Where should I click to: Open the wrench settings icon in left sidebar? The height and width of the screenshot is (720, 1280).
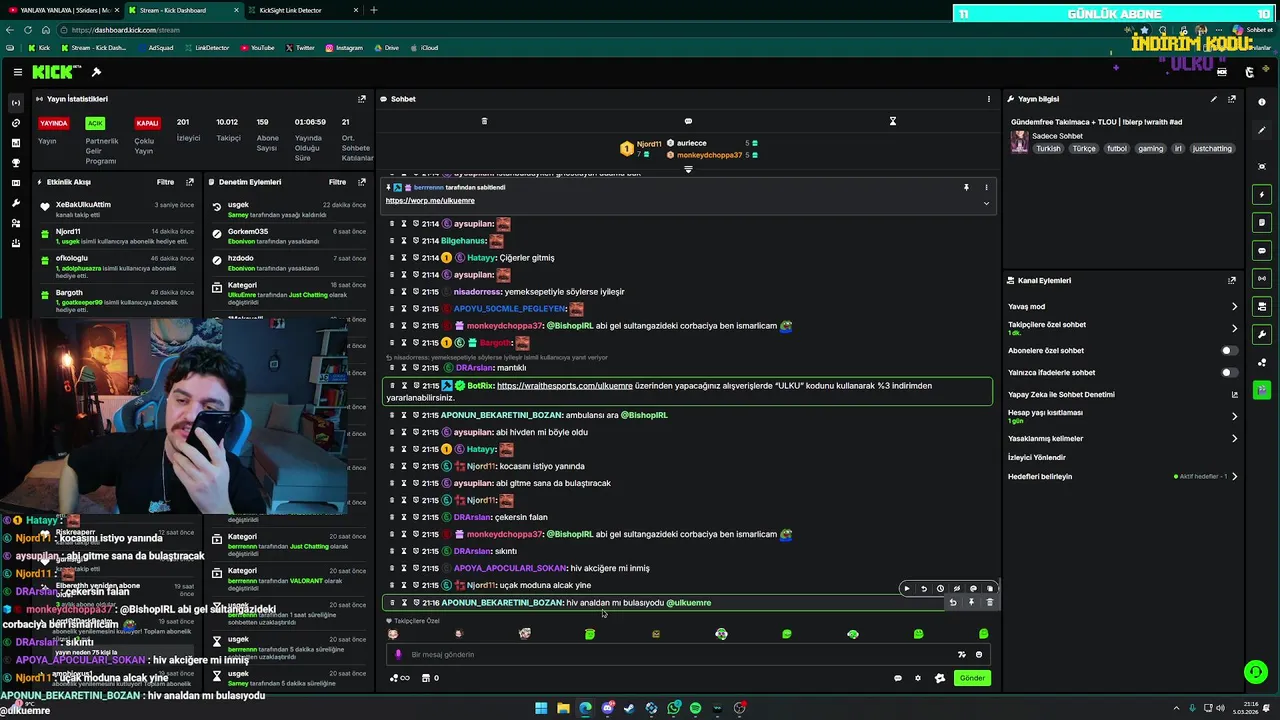[15, 203]
